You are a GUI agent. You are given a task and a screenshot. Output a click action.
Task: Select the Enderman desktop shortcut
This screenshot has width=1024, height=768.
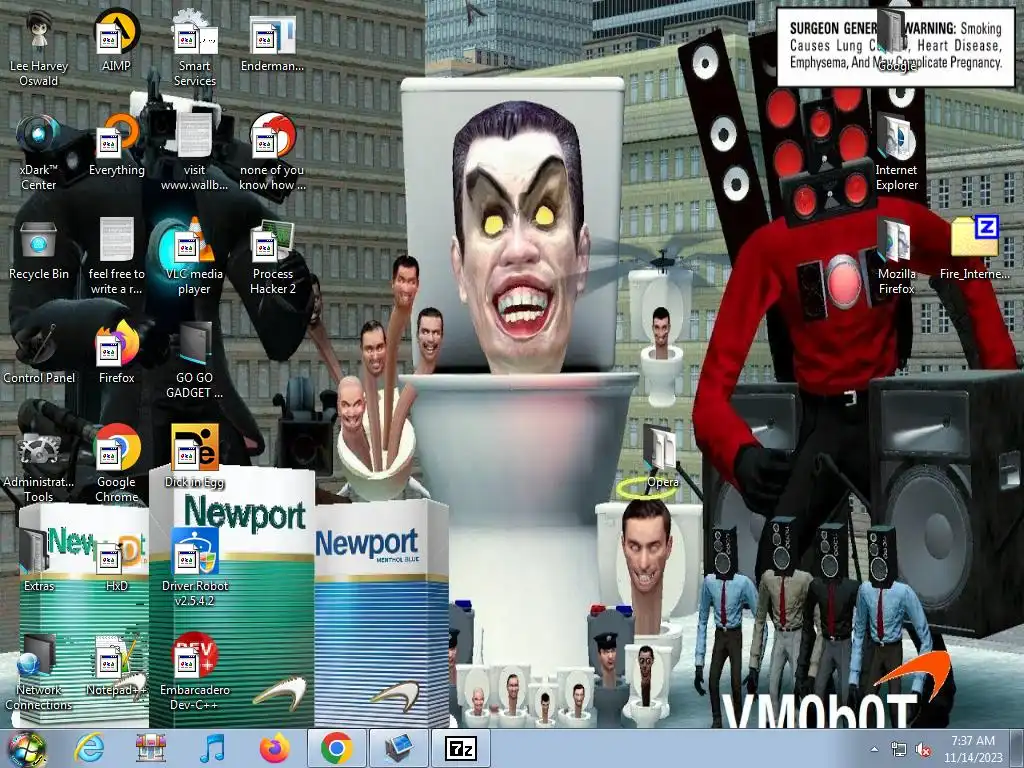pyautogui.click(x=272, y=41)
